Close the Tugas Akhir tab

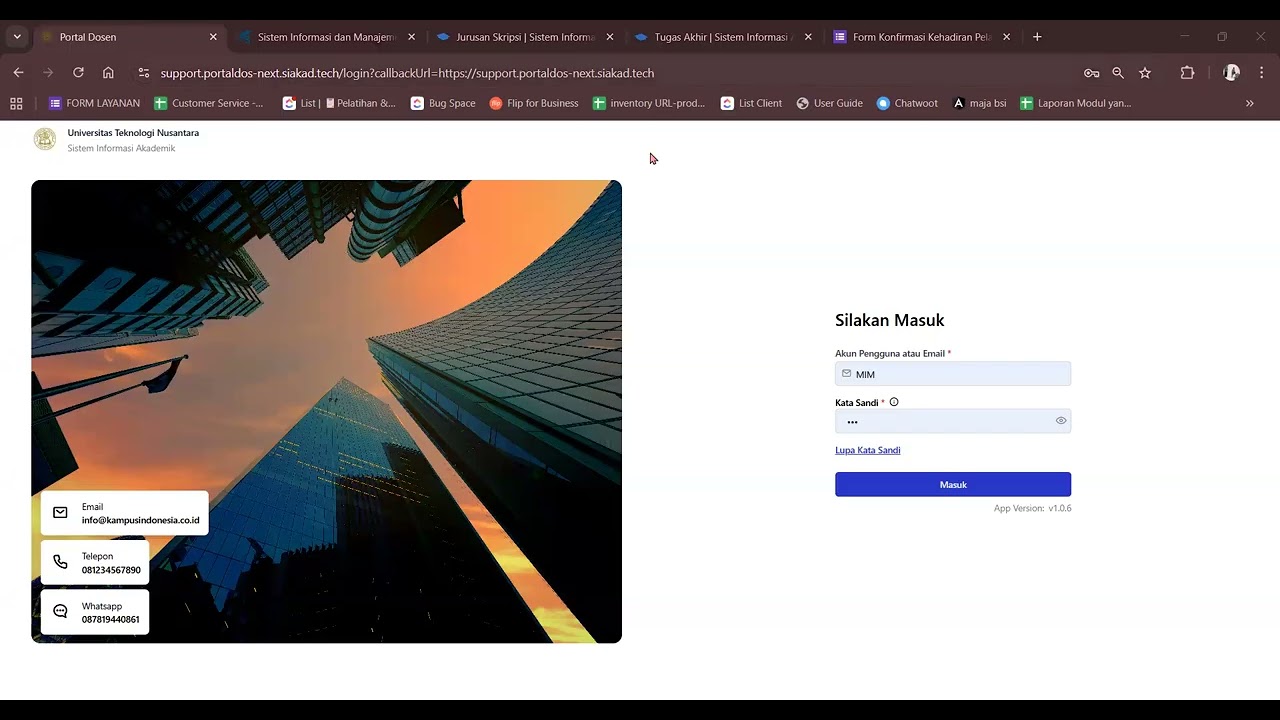(808, 37)
